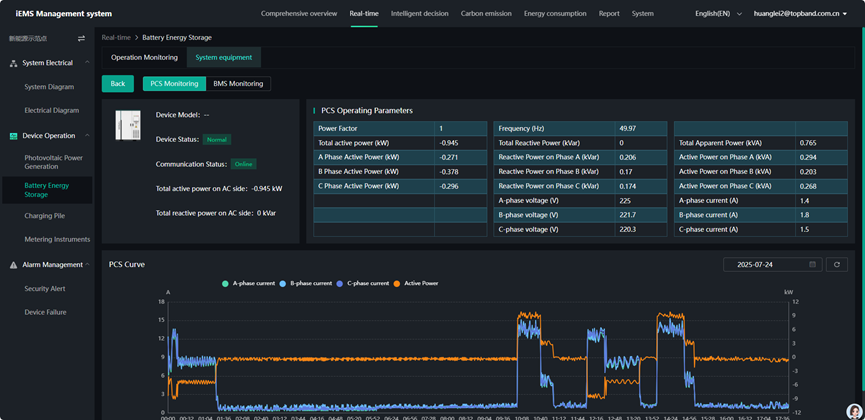Switch to BMS Monitoring view
Screen dimensions: 865x420
pyautogui.click(x=238, y=84)
